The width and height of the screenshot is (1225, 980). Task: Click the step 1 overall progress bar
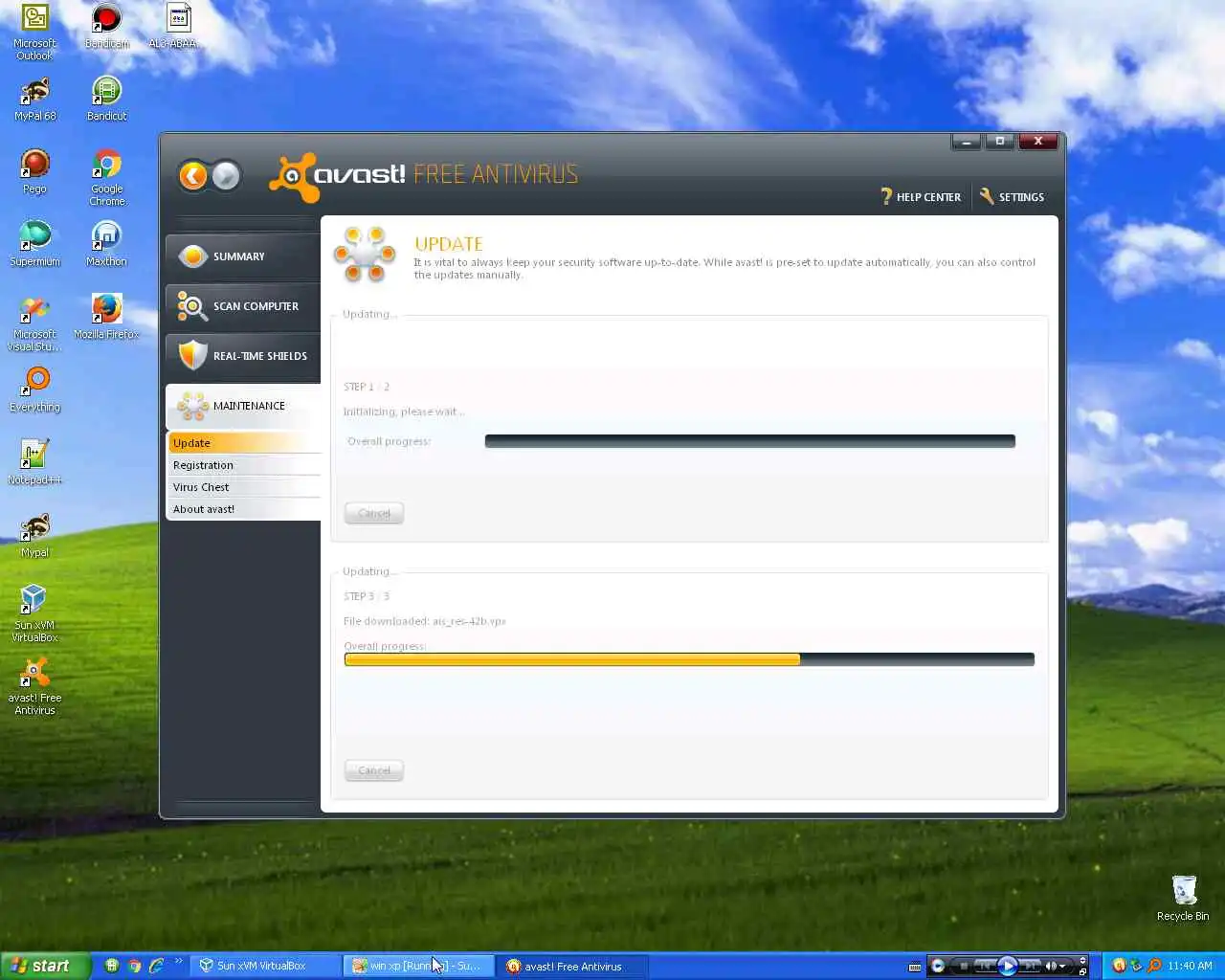(x=749, y=441)
